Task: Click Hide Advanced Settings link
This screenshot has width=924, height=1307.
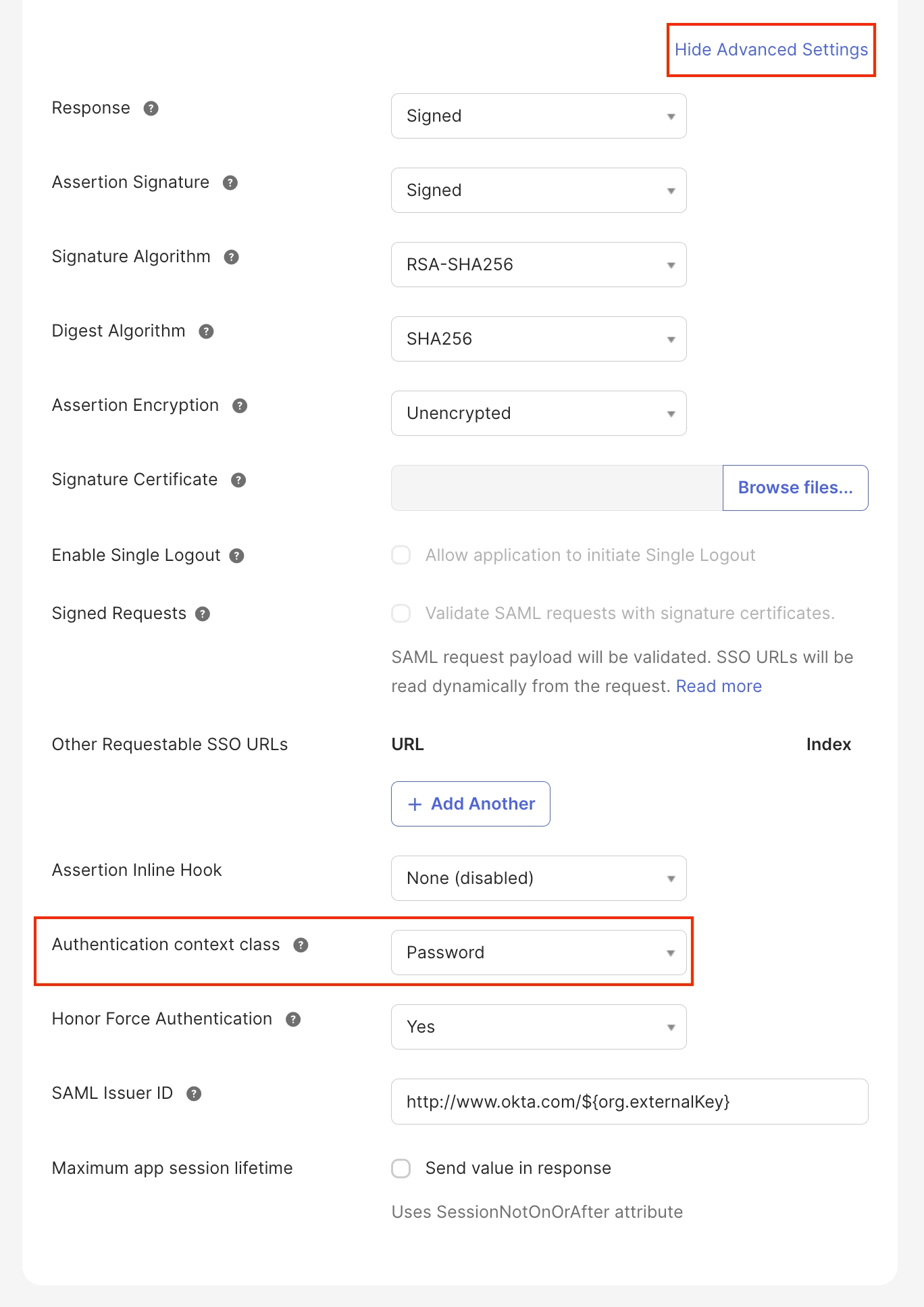Action: [x=771, y=50]
